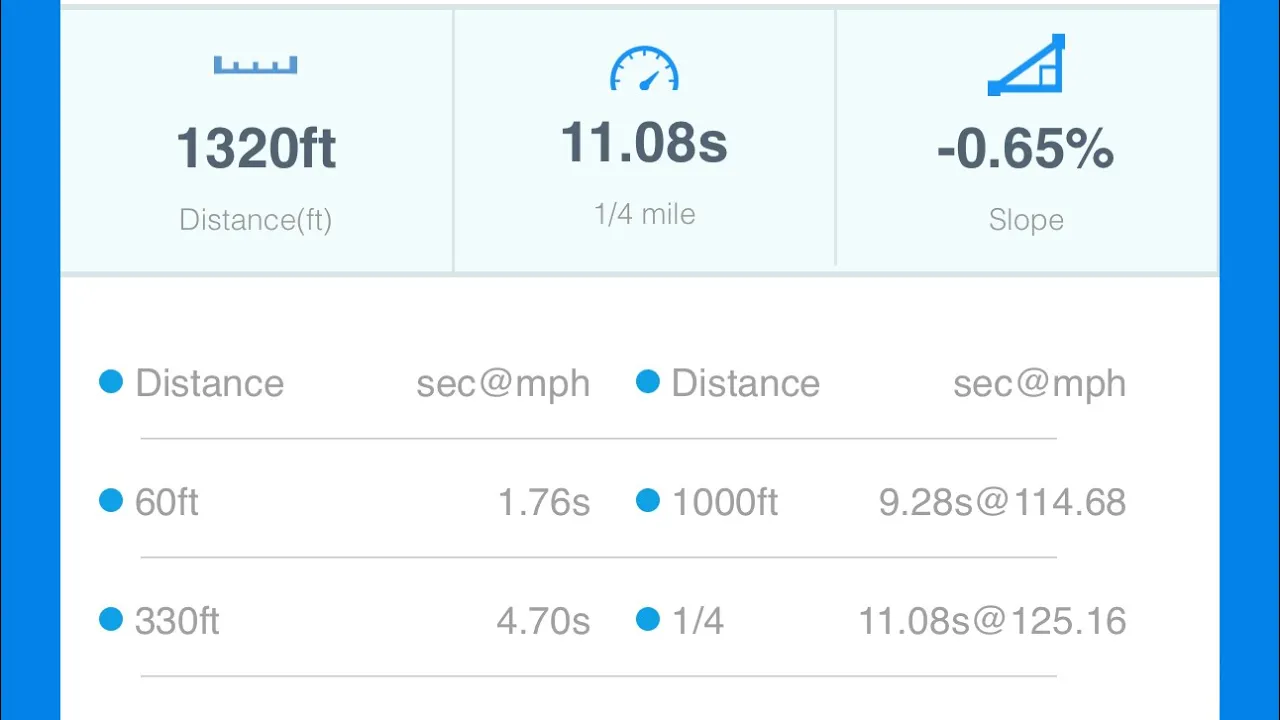Tap the blue dot beside 330ft
1280x720 pixels.
(x=111, y=619)
